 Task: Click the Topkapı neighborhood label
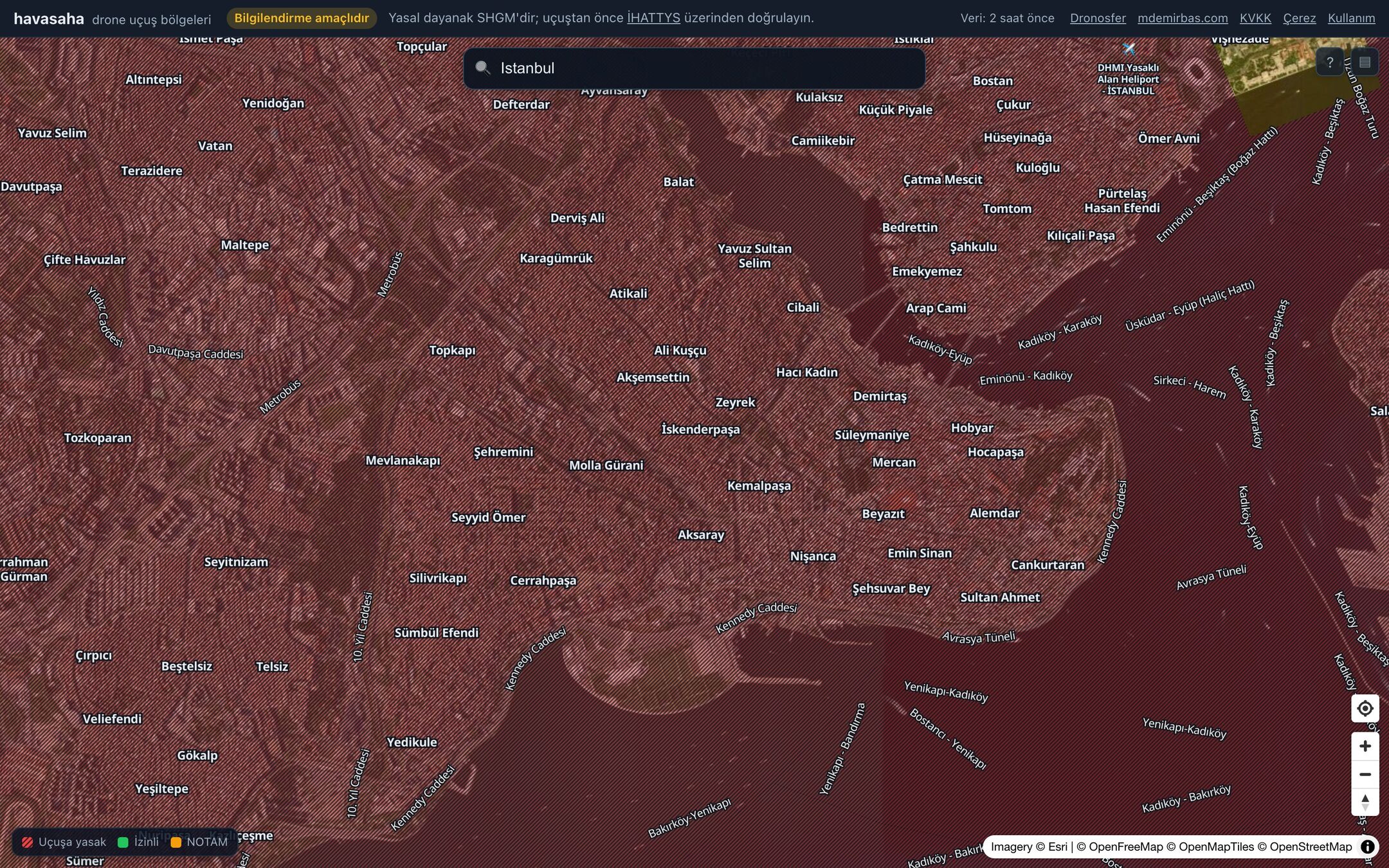(x=452, y=350)
